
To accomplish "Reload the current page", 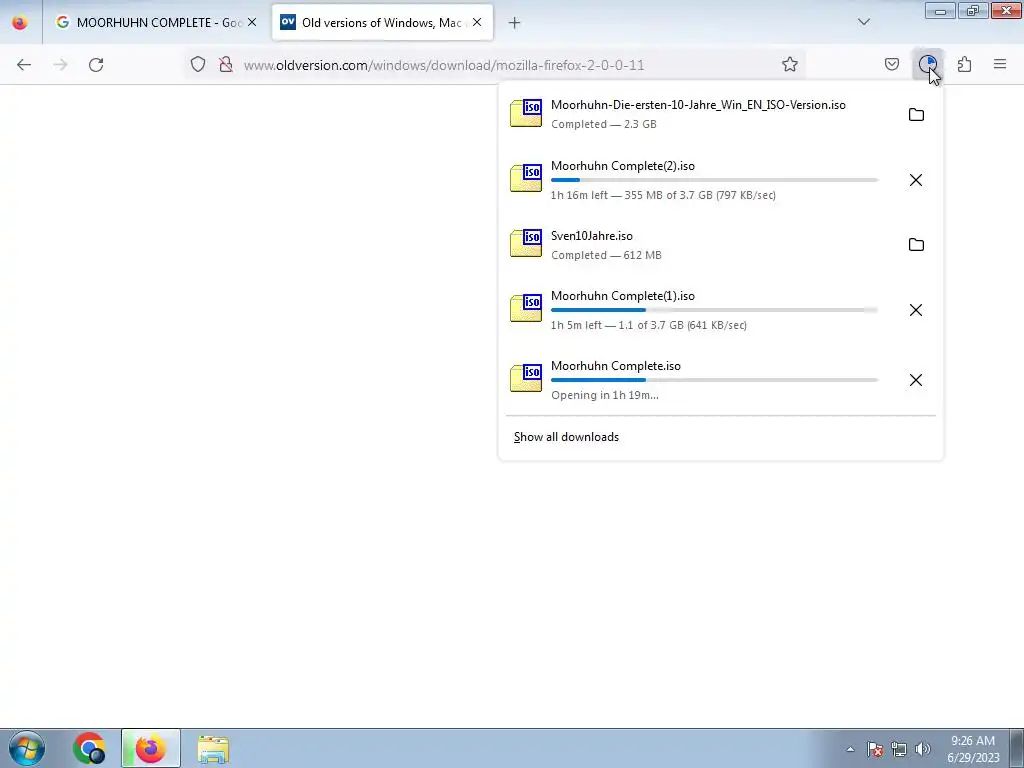I will 96,65.
